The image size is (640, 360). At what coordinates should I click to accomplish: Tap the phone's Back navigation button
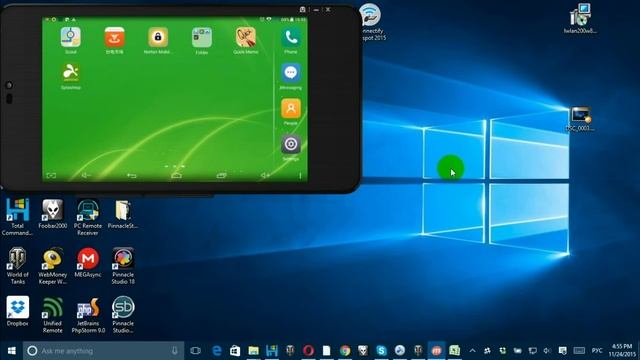tap(131, 176)
